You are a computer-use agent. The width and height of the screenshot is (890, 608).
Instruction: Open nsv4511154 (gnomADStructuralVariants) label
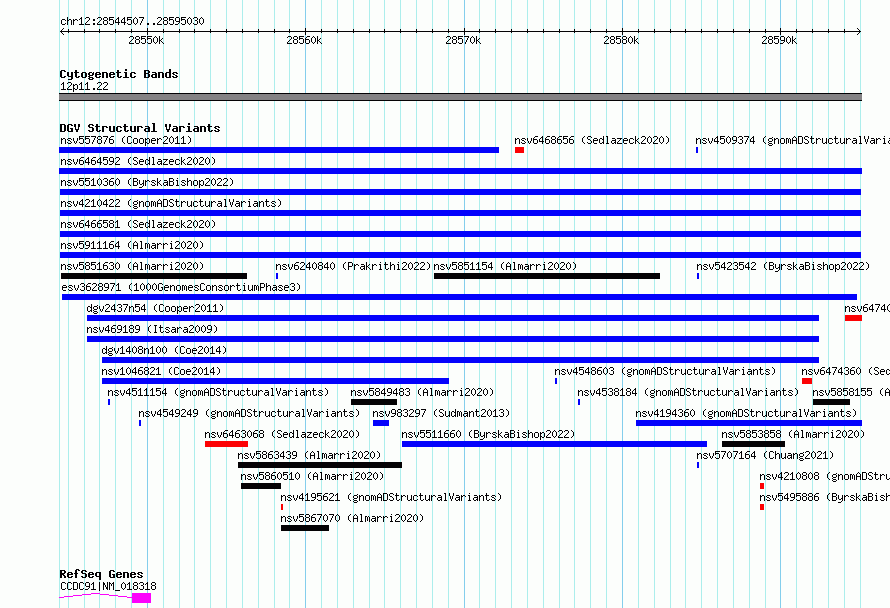click(218, 392)
